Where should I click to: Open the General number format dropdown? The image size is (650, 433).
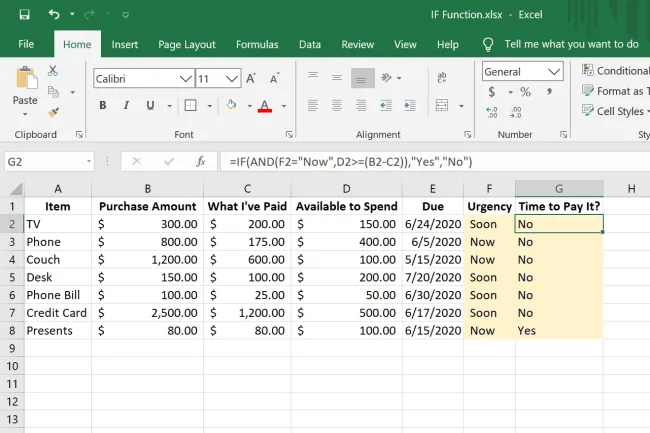point(554,72)
